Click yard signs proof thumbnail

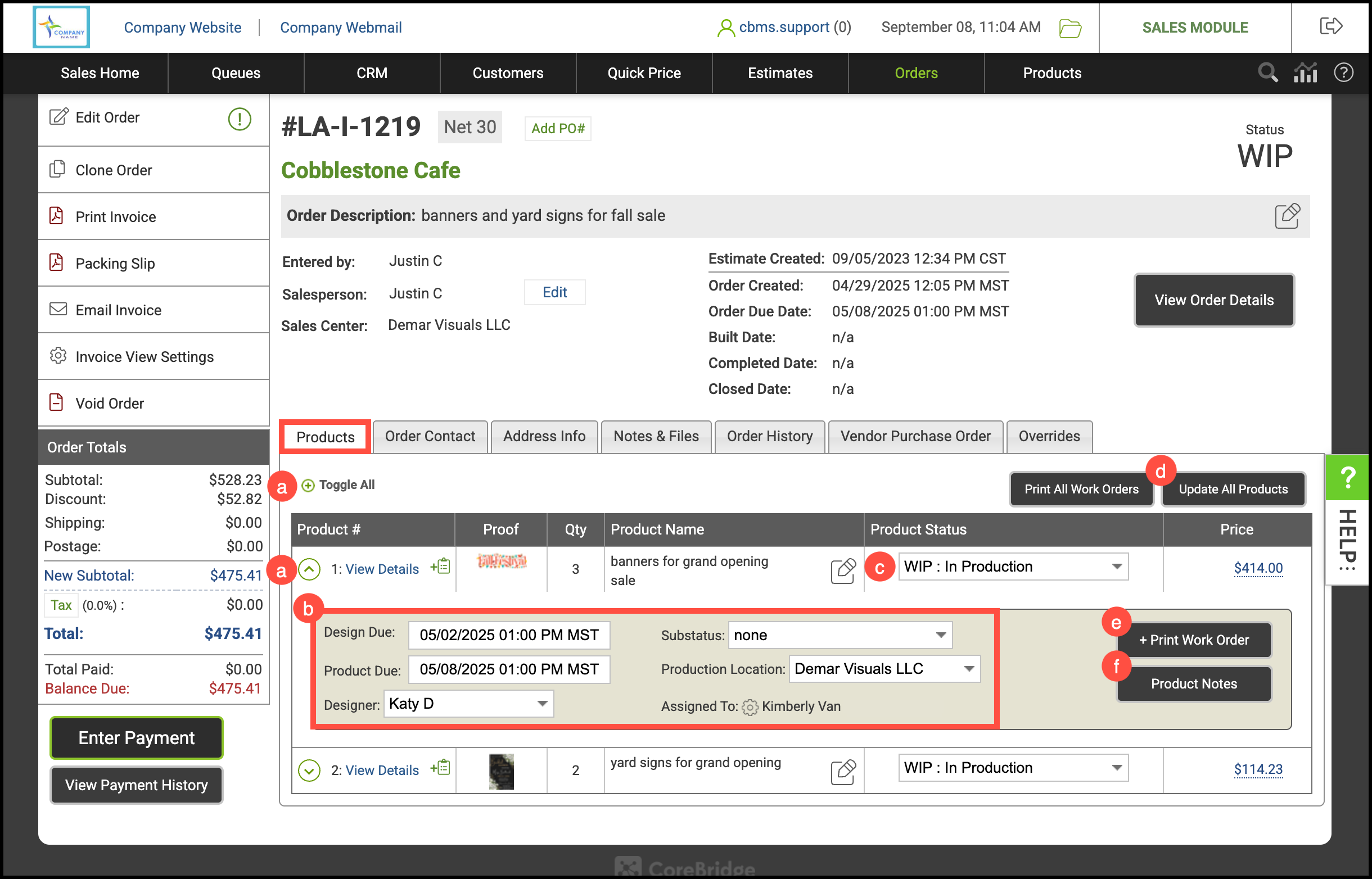502,771
